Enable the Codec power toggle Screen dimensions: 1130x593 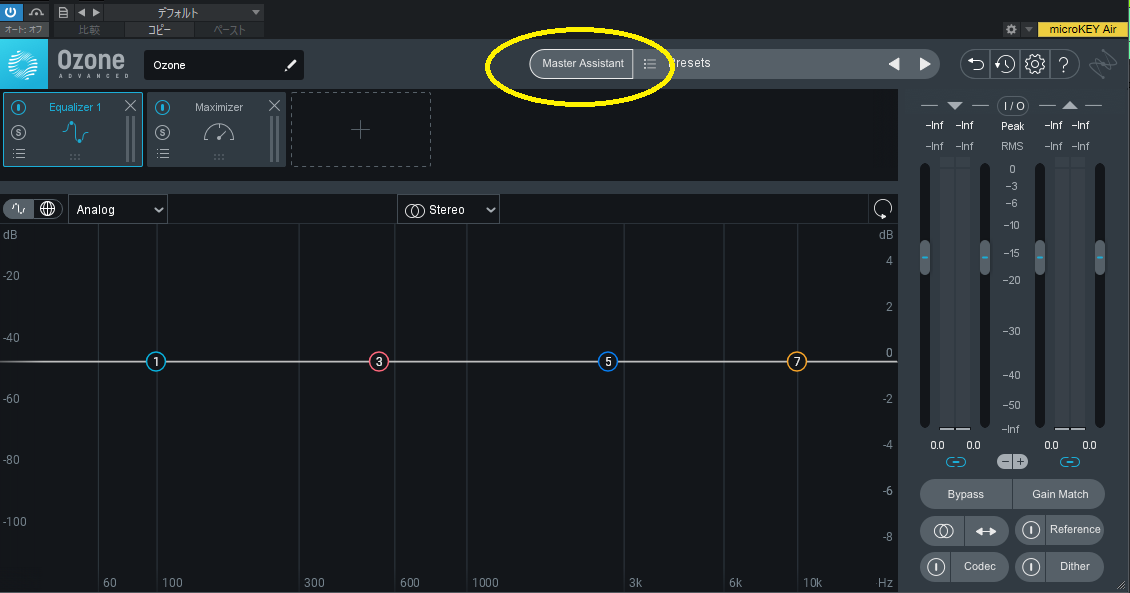click(936, 567)
